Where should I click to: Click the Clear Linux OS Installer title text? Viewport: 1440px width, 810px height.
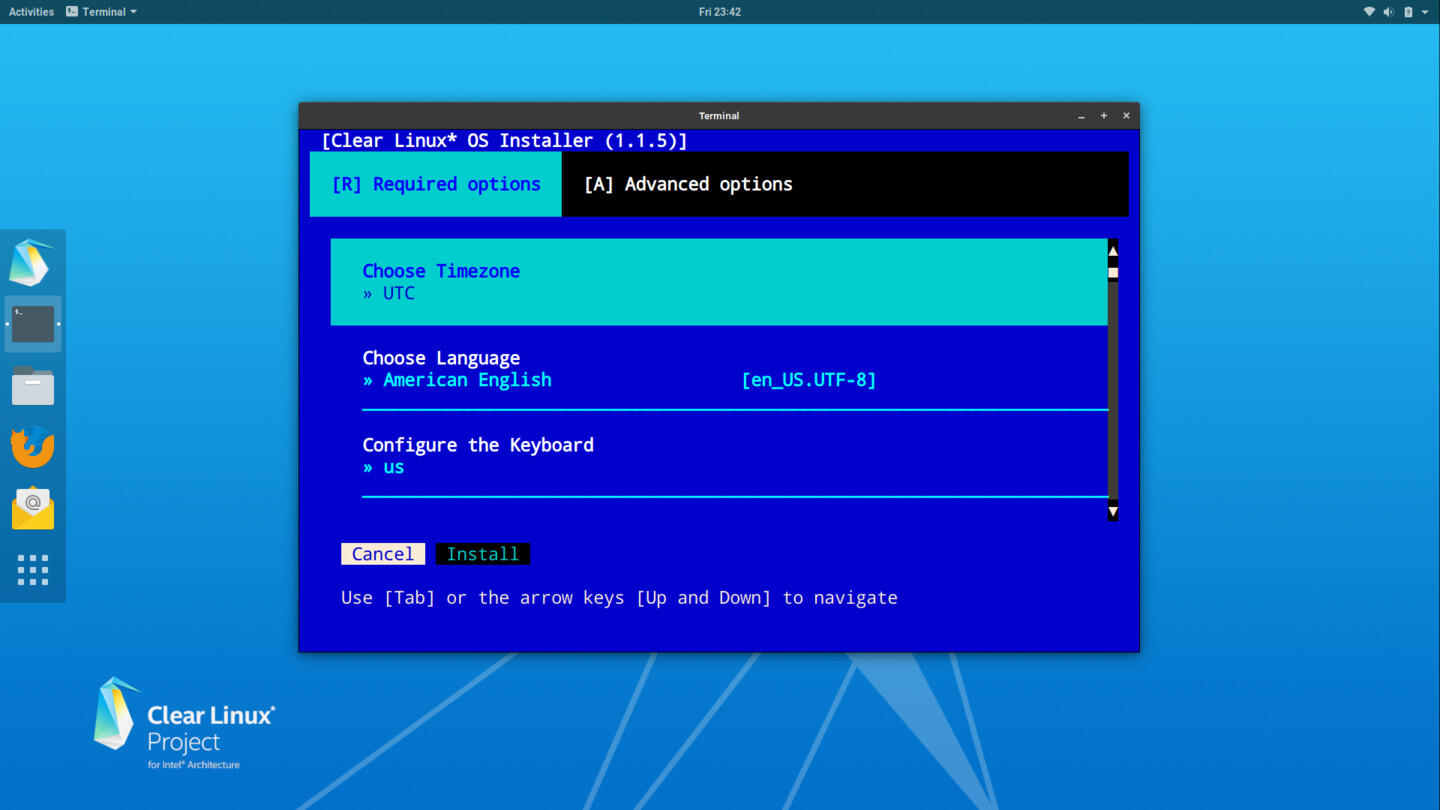(504, 141)
